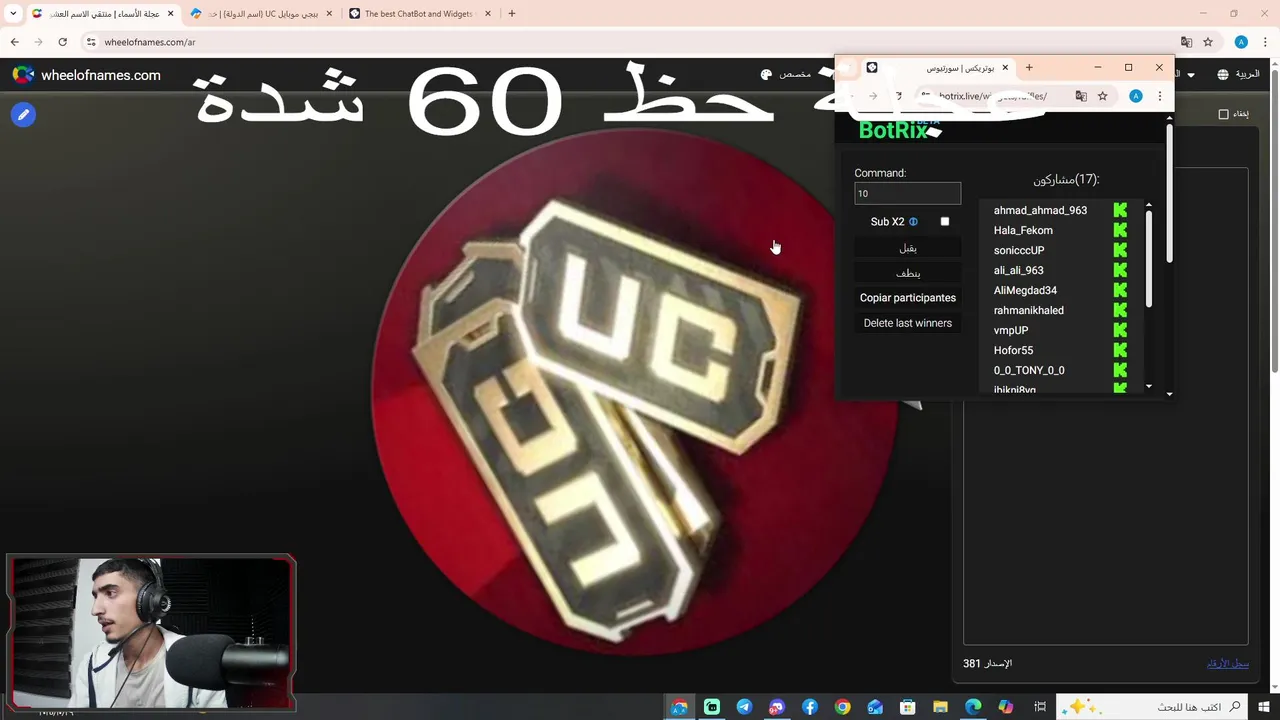Close the ببجي موبايل UC tab
The height and width of the screenshot is (720, 1280).
[x=329, y=14]
